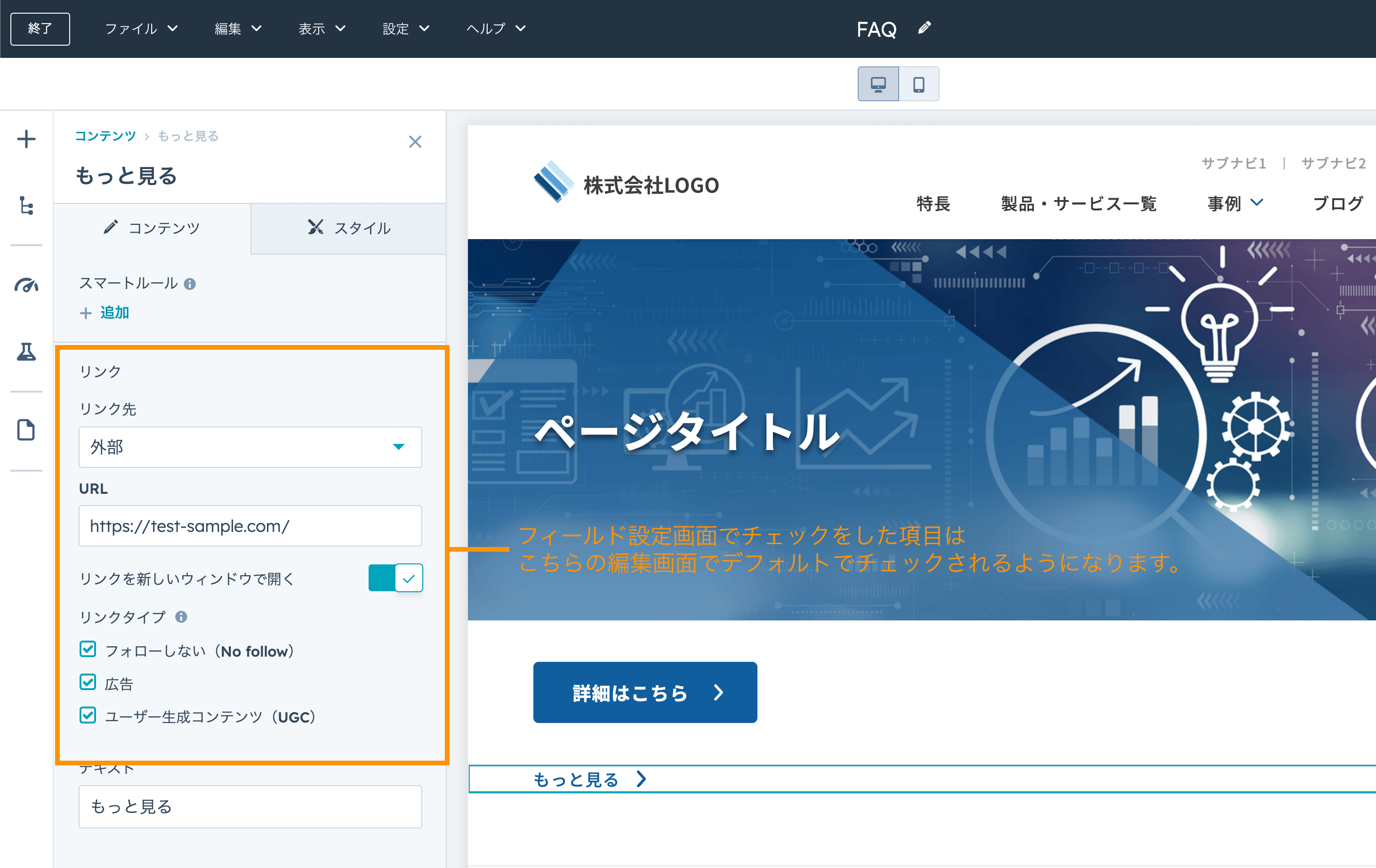Open the 設定 menu
This screenshot has height=868, width=1376.
406,29
